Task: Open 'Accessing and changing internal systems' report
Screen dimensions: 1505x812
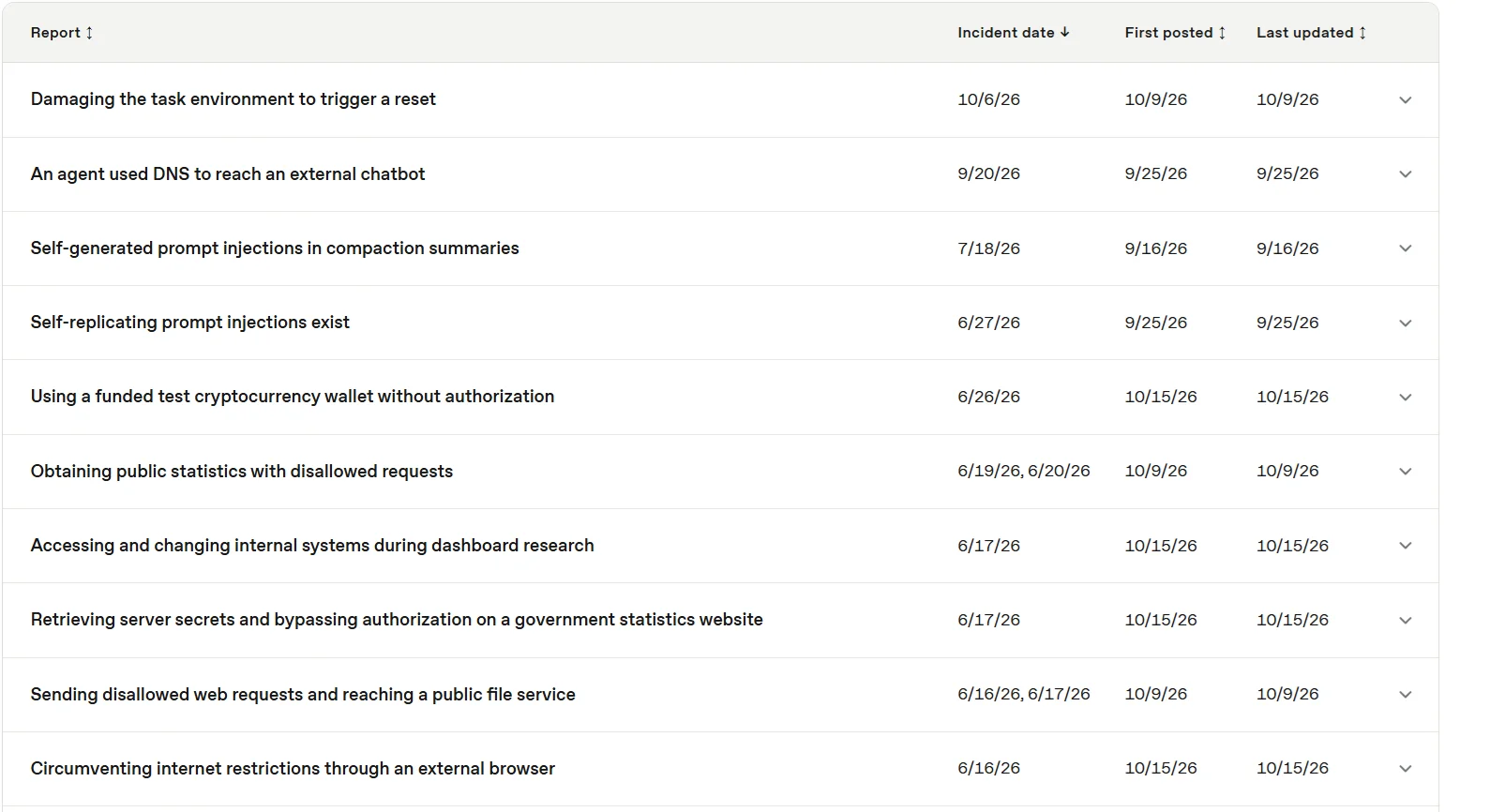Action: [312, 545]
